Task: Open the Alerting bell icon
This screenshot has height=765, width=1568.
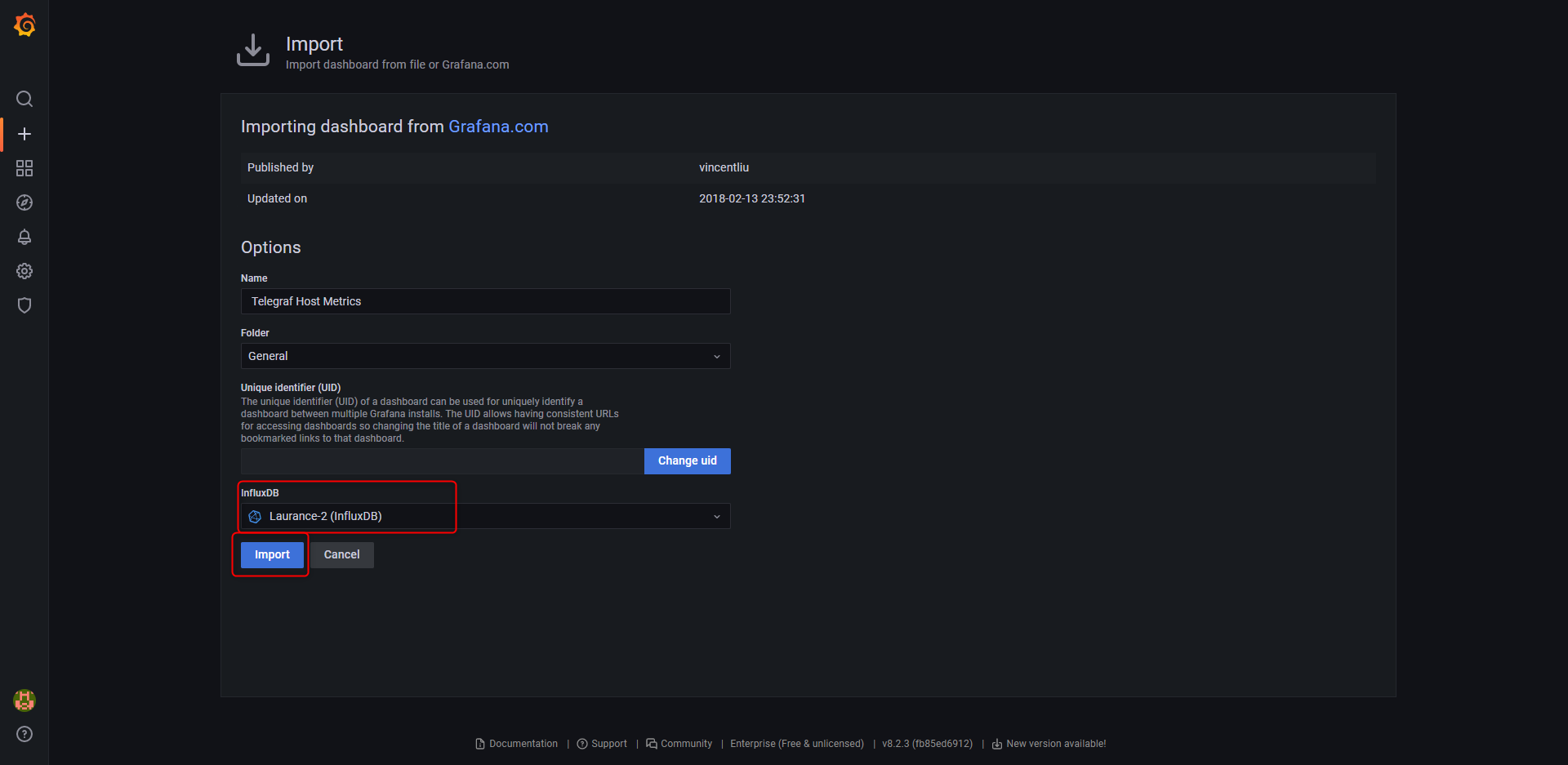Action: pos(24,237)
